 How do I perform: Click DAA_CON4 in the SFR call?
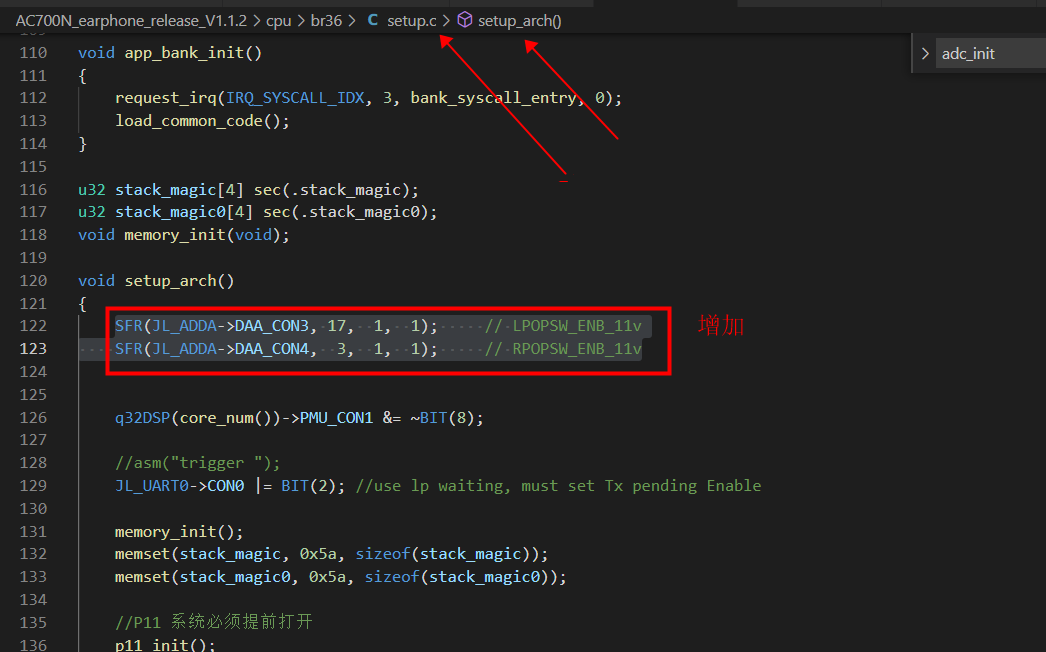click(x=272, y=349)
